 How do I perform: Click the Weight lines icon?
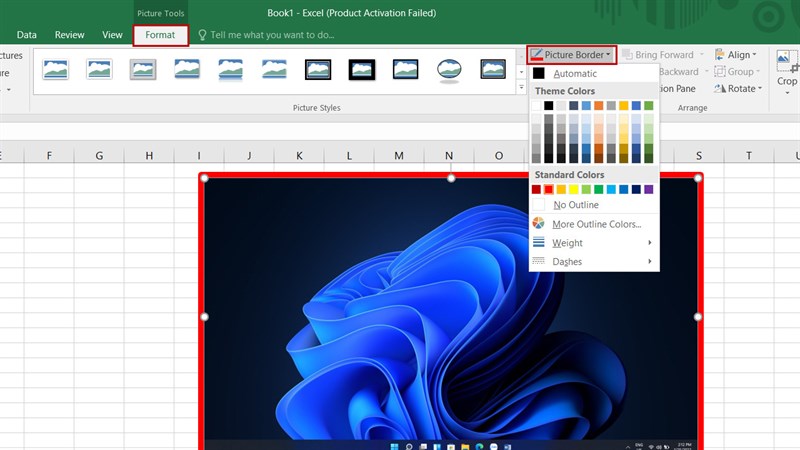[539, 242]
